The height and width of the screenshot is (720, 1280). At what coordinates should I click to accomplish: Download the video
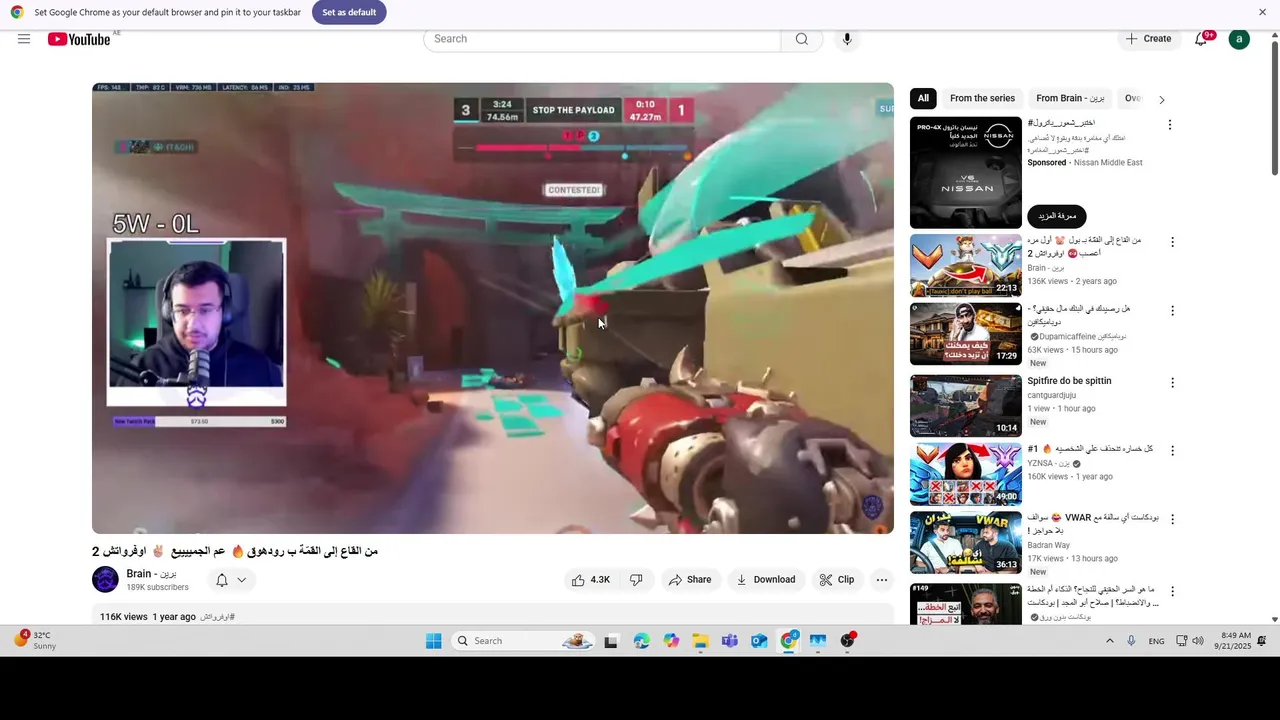click(766, 580)
